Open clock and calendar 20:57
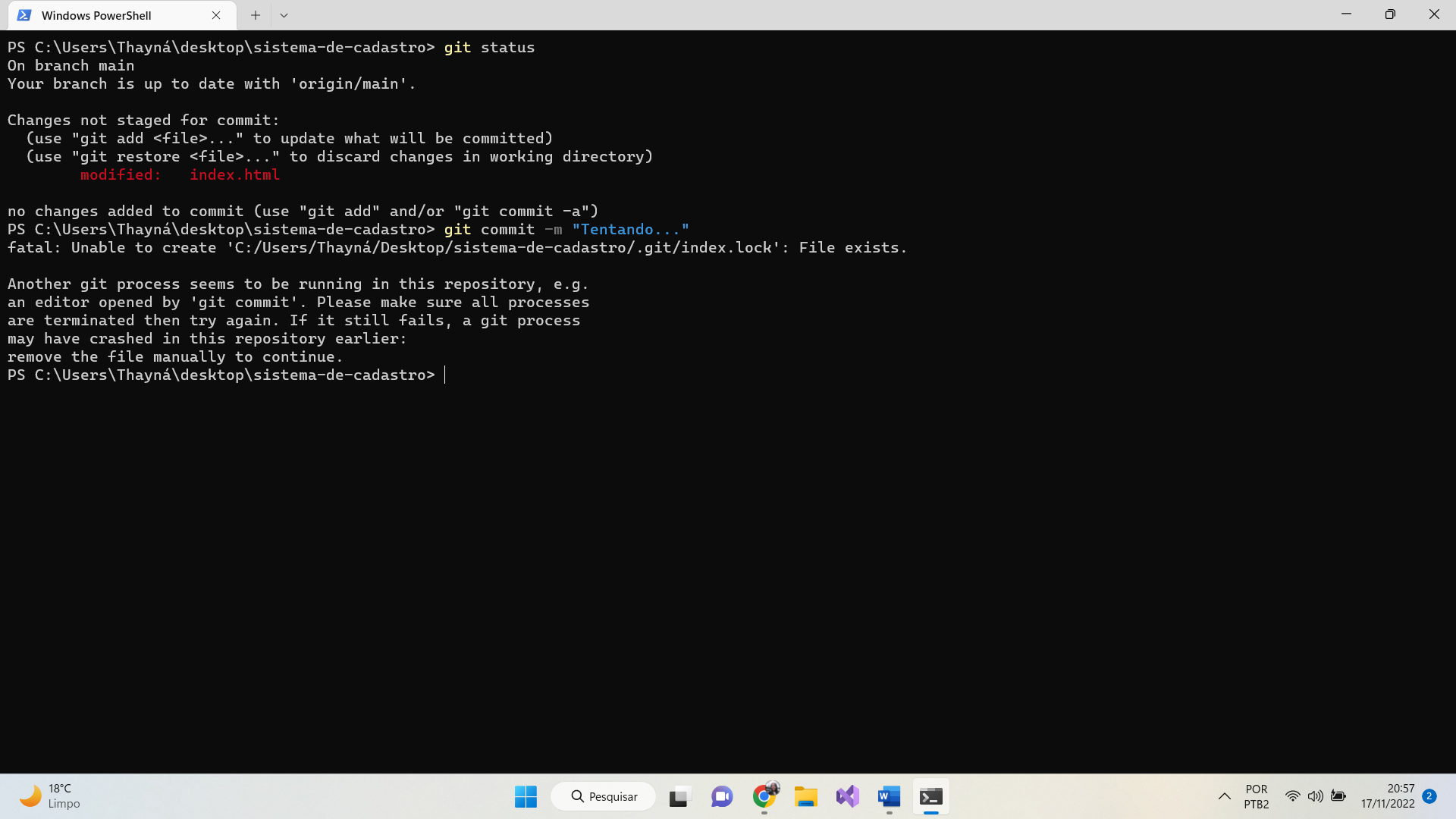The image size is (1456, 819). [x=1388, y=796]
